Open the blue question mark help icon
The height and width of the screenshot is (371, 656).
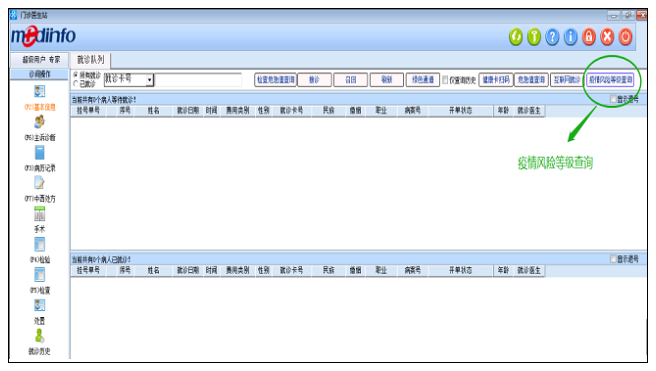[552, 37]
